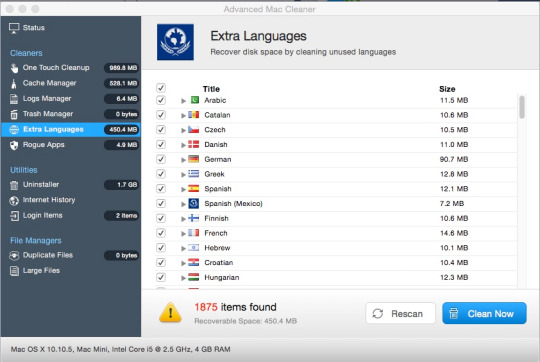Click the Duplicate Files icon

14,255
